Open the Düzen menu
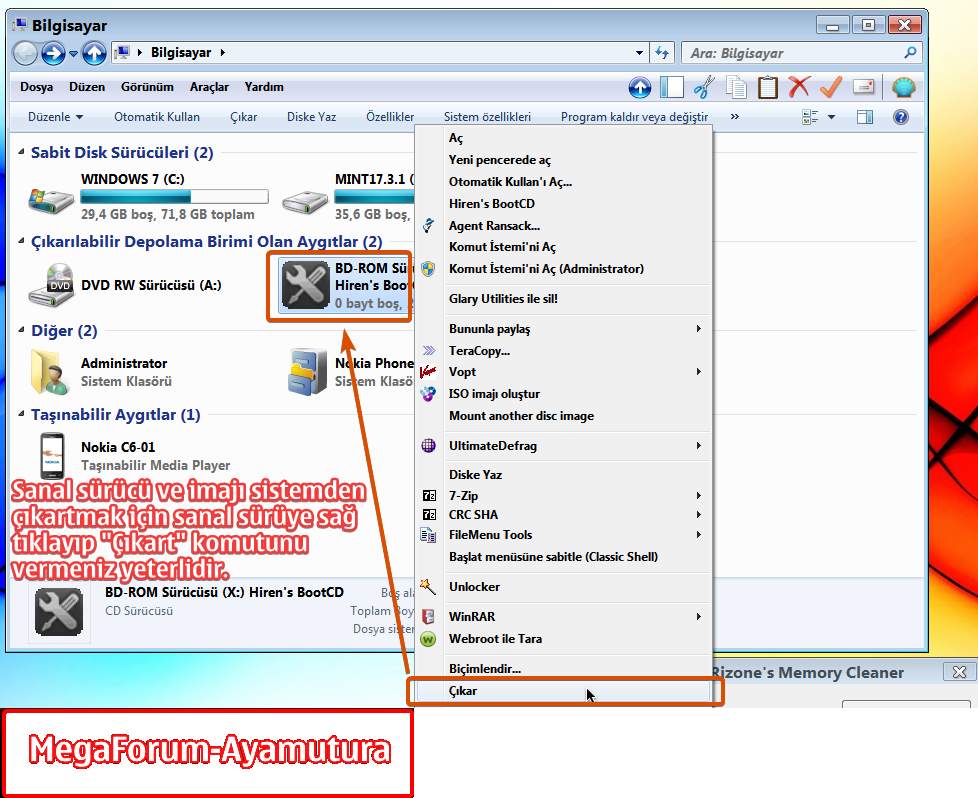The width and height of the screenshot is (978, 798). tap(87, 87)
